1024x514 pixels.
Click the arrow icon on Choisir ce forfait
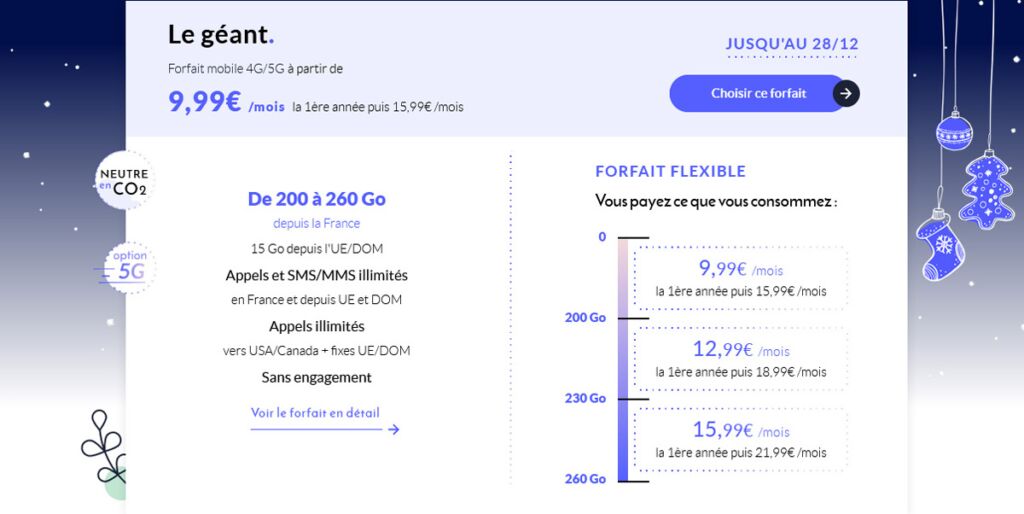pyautogui.click(x=846, y=93)
